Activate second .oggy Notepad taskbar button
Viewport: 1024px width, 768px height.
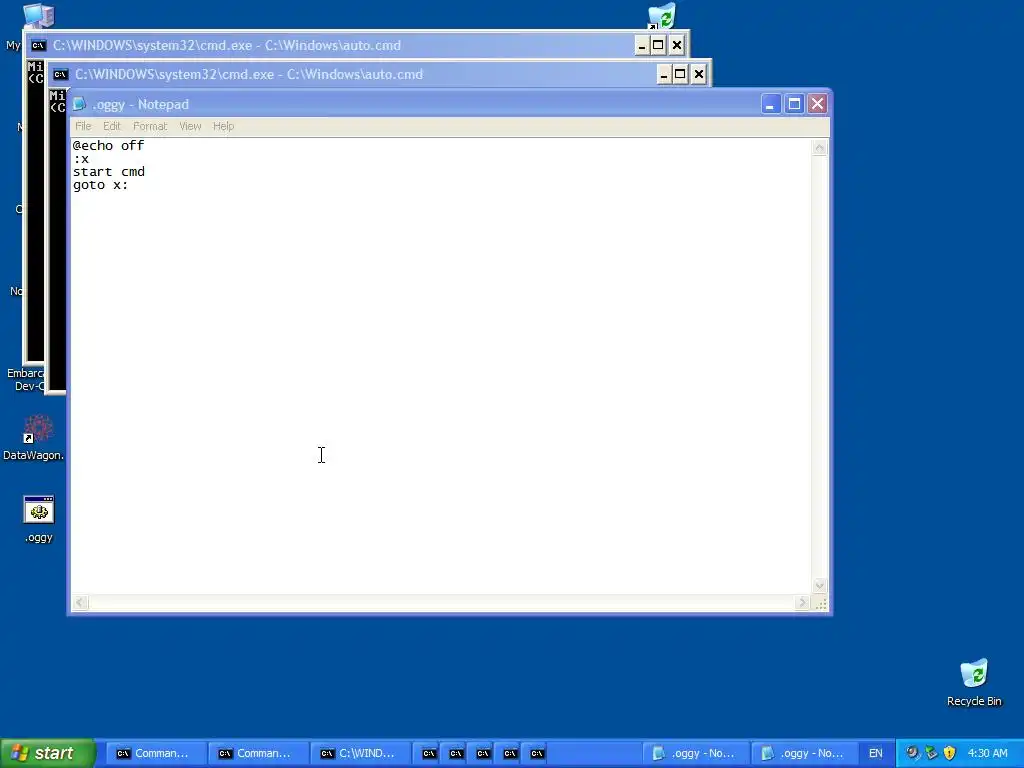[804, 753]
